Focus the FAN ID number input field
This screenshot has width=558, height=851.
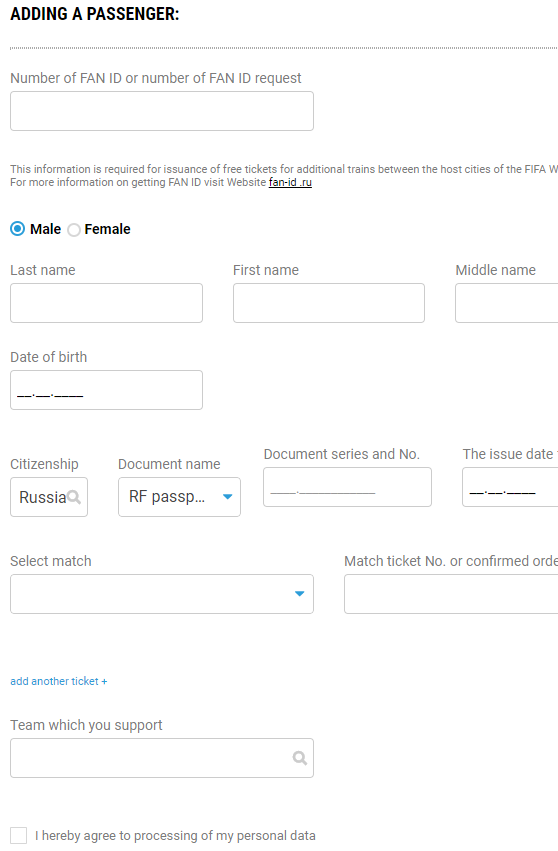tap(162, 111)
